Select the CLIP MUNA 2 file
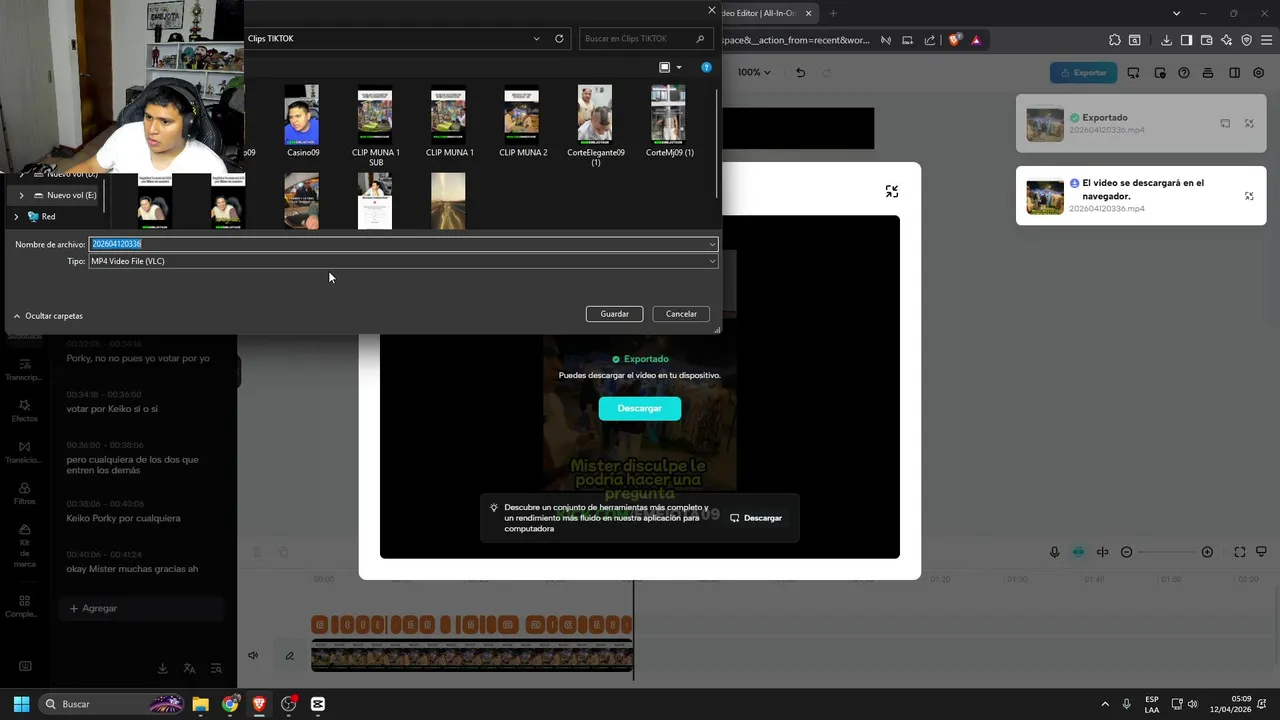Viewport: 1280px width, 720px height. 522,122
